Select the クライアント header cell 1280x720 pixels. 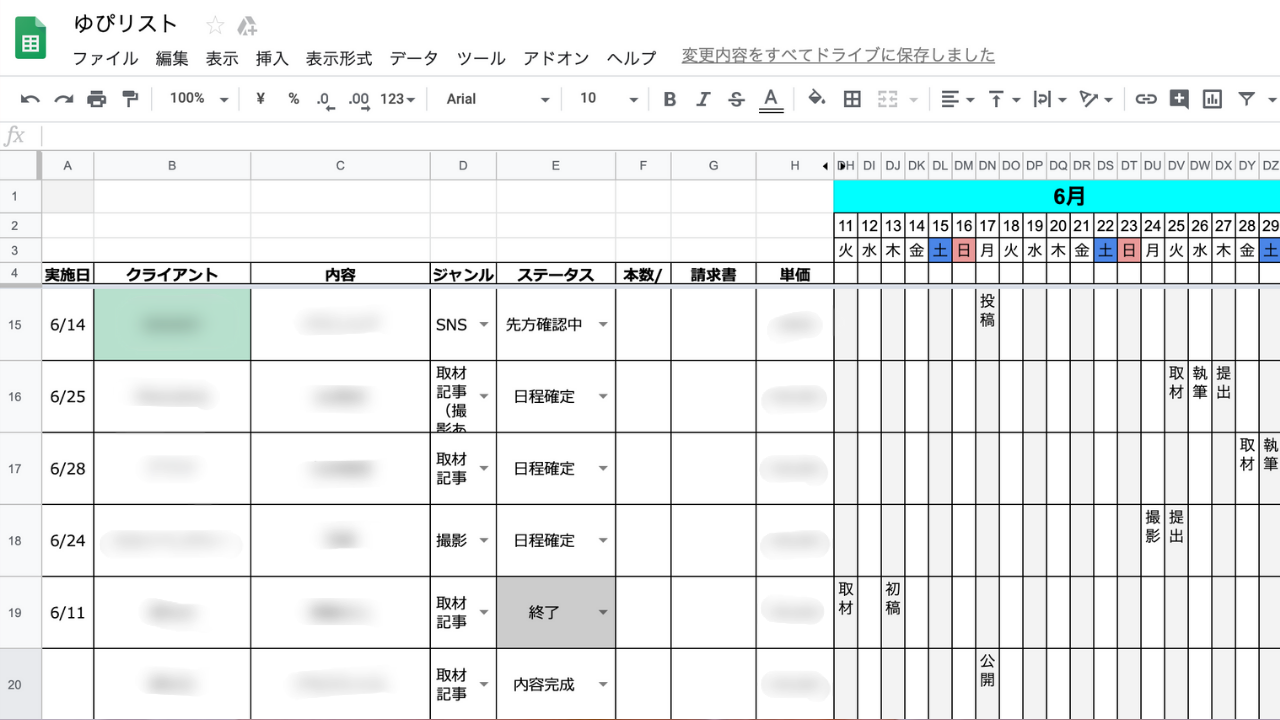pyautogui.click(x=172, y=275)
